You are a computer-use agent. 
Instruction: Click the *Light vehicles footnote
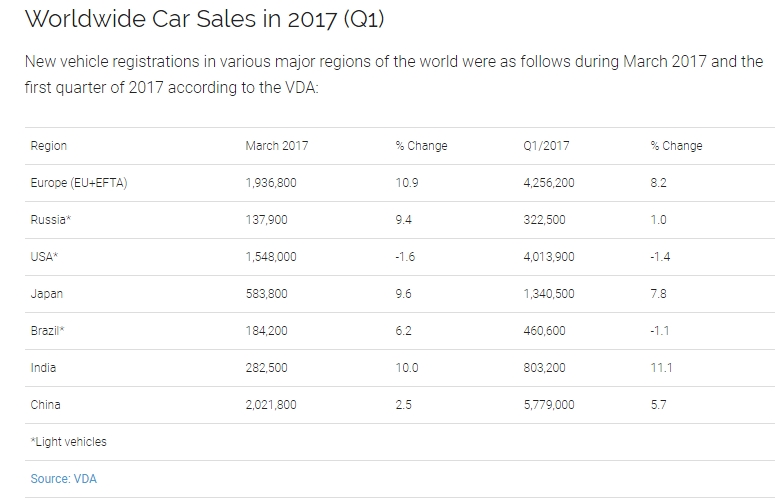tap(68, 442)
